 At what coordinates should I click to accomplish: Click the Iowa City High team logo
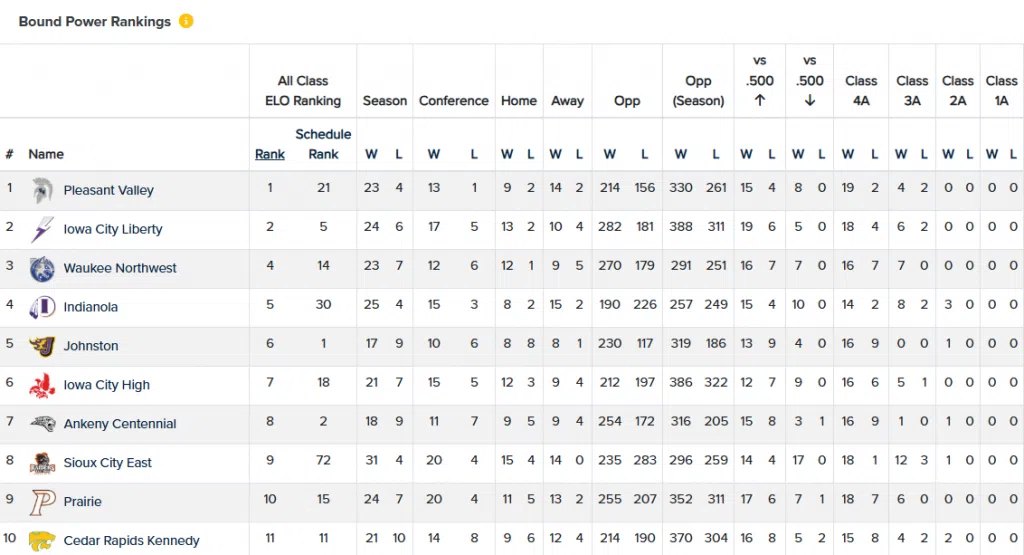[42, 385]
